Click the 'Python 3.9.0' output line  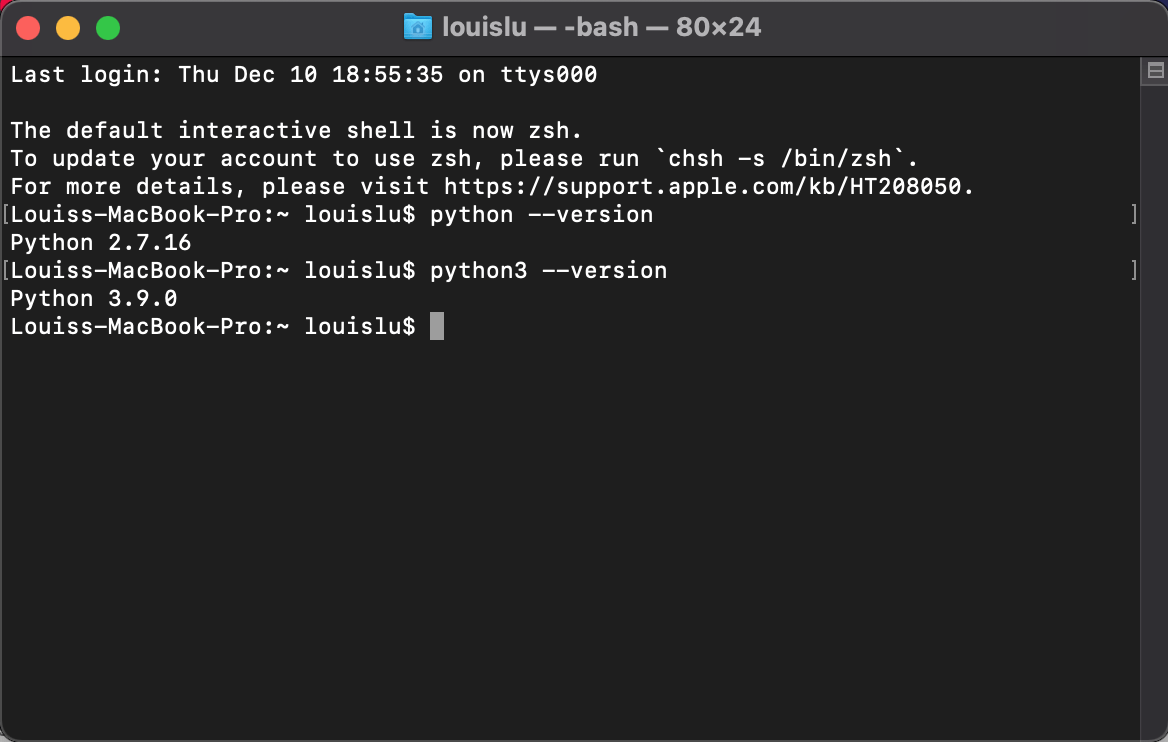94,299
